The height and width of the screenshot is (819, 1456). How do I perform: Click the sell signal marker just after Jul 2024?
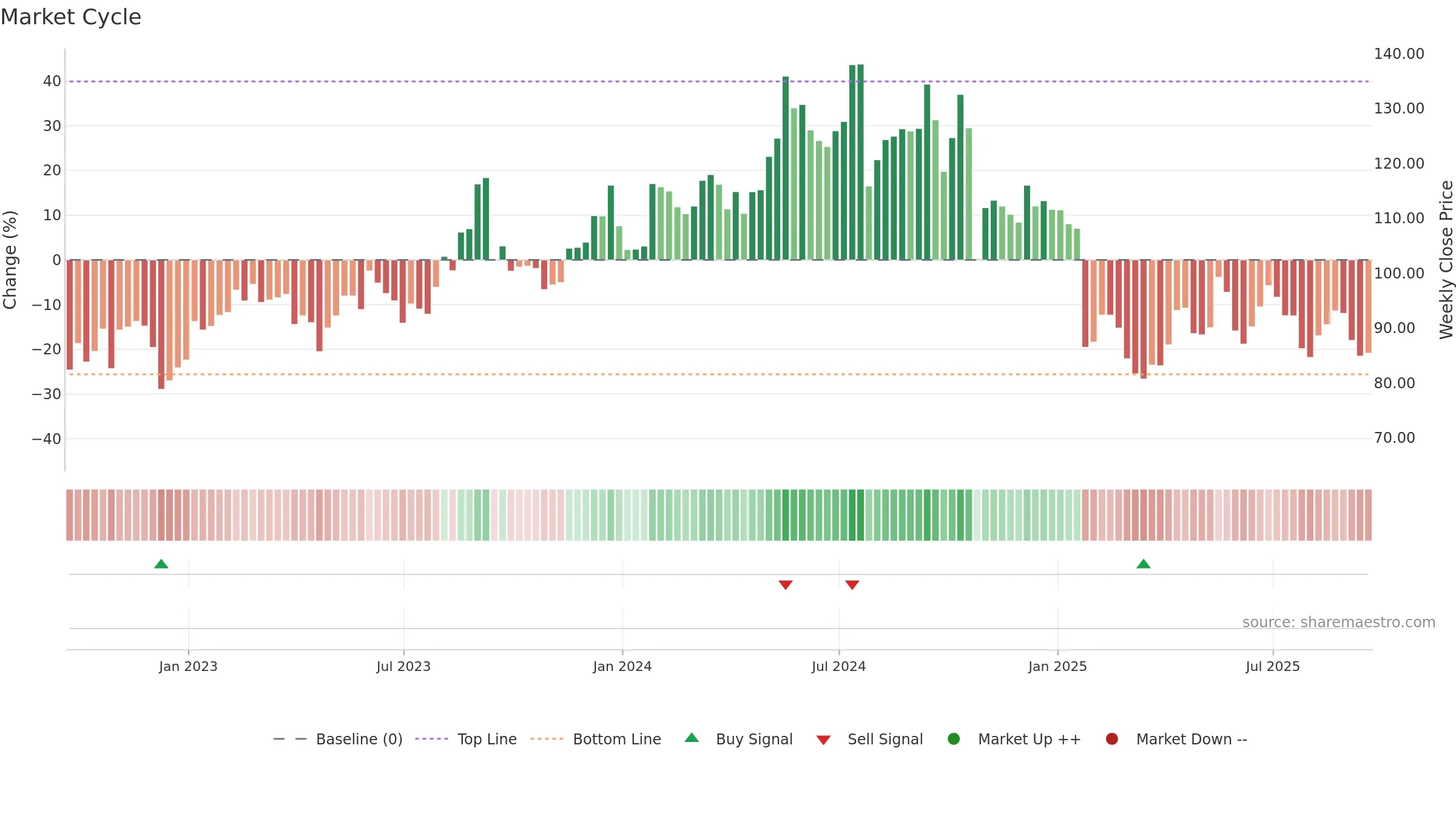pyautogui.click(x=852, y=585)
